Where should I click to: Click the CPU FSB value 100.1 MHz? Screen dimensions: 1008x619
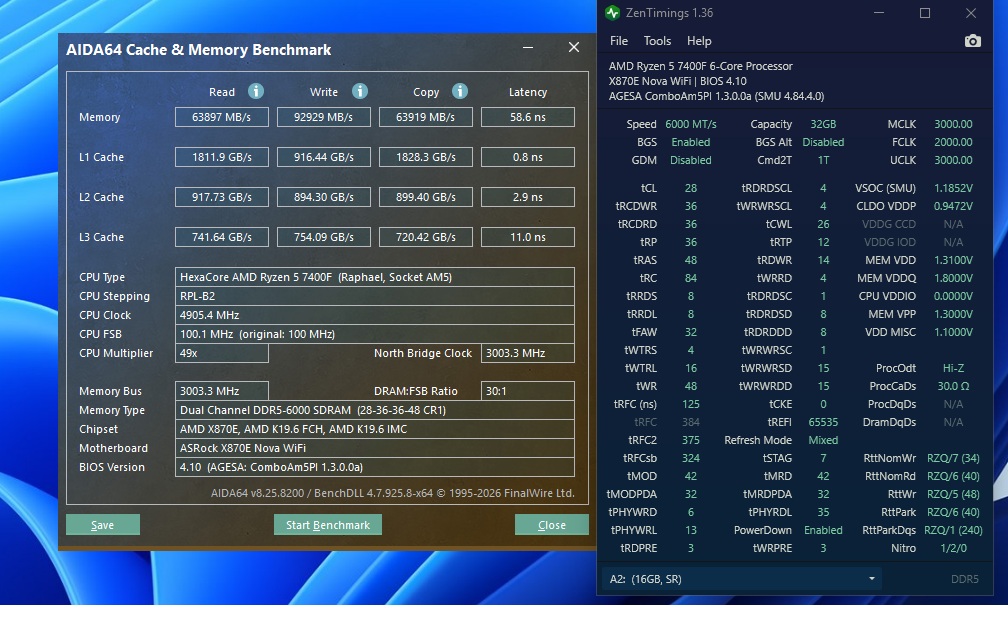click(375, 334)
